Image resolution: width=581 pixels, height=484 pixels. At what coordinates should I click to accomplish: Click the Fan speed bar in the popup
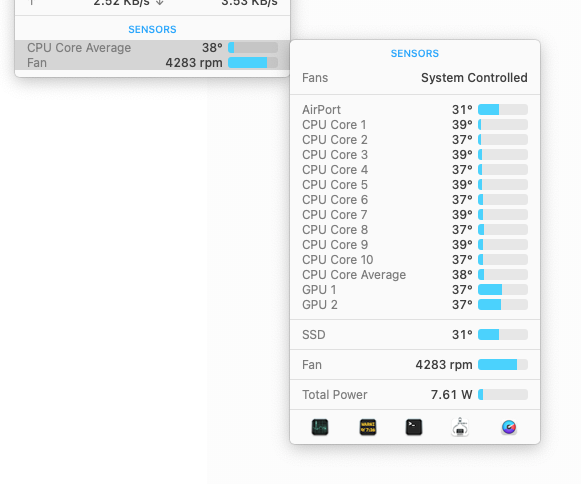point(503,365)
